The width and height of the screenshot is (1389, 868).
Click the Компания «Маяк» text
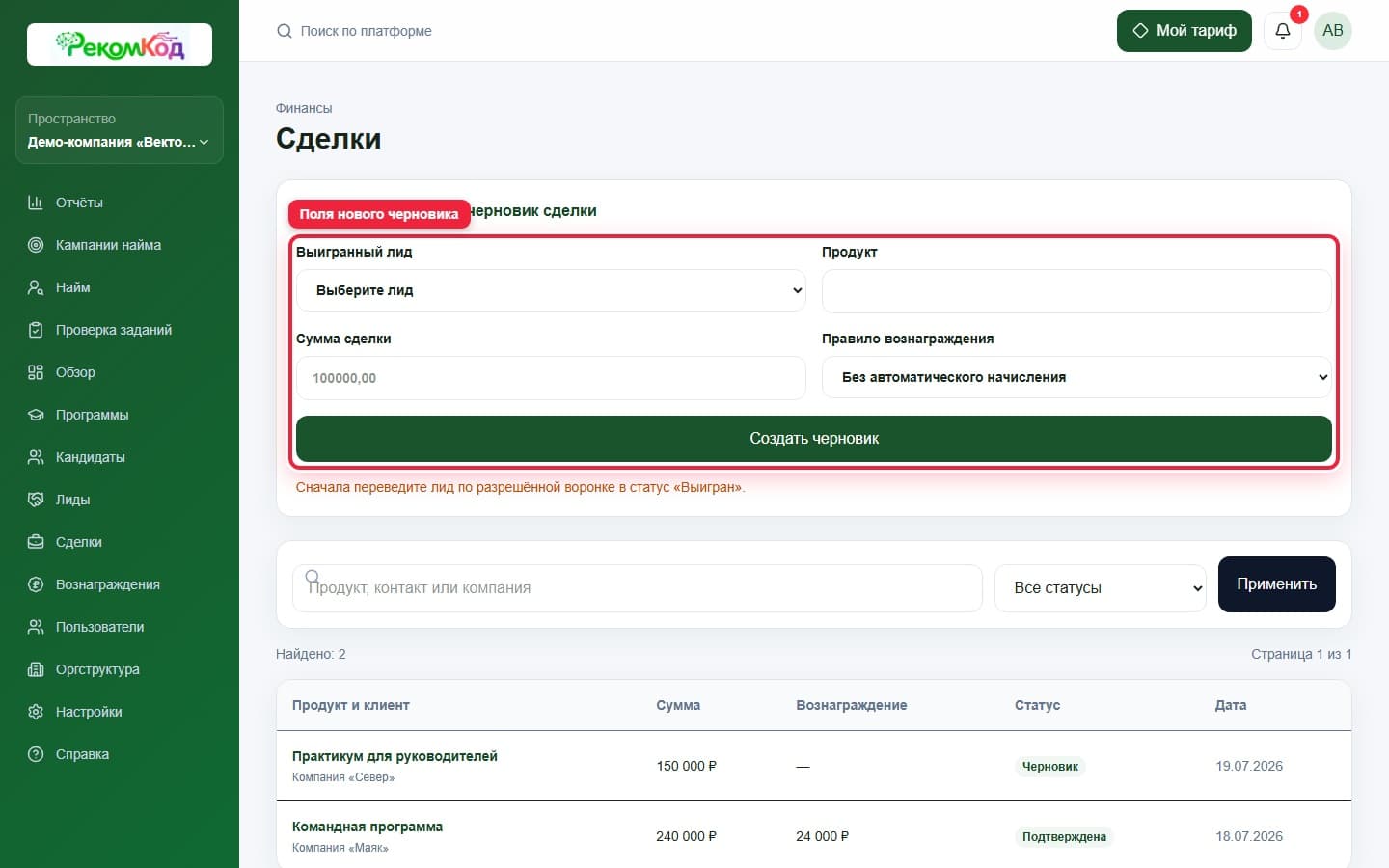pyautogui.click(x=340, y=848)
